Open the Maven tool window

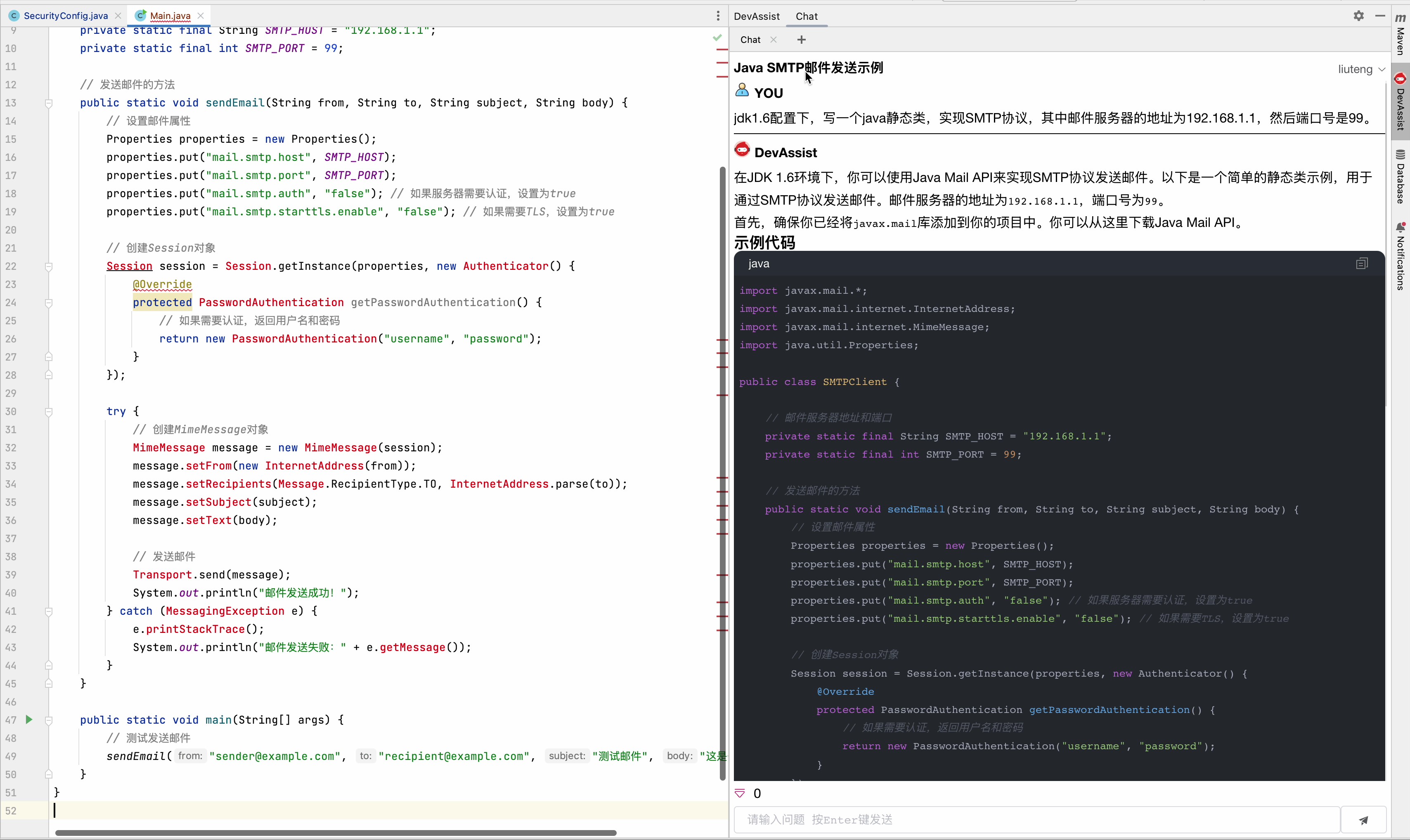1401,34
